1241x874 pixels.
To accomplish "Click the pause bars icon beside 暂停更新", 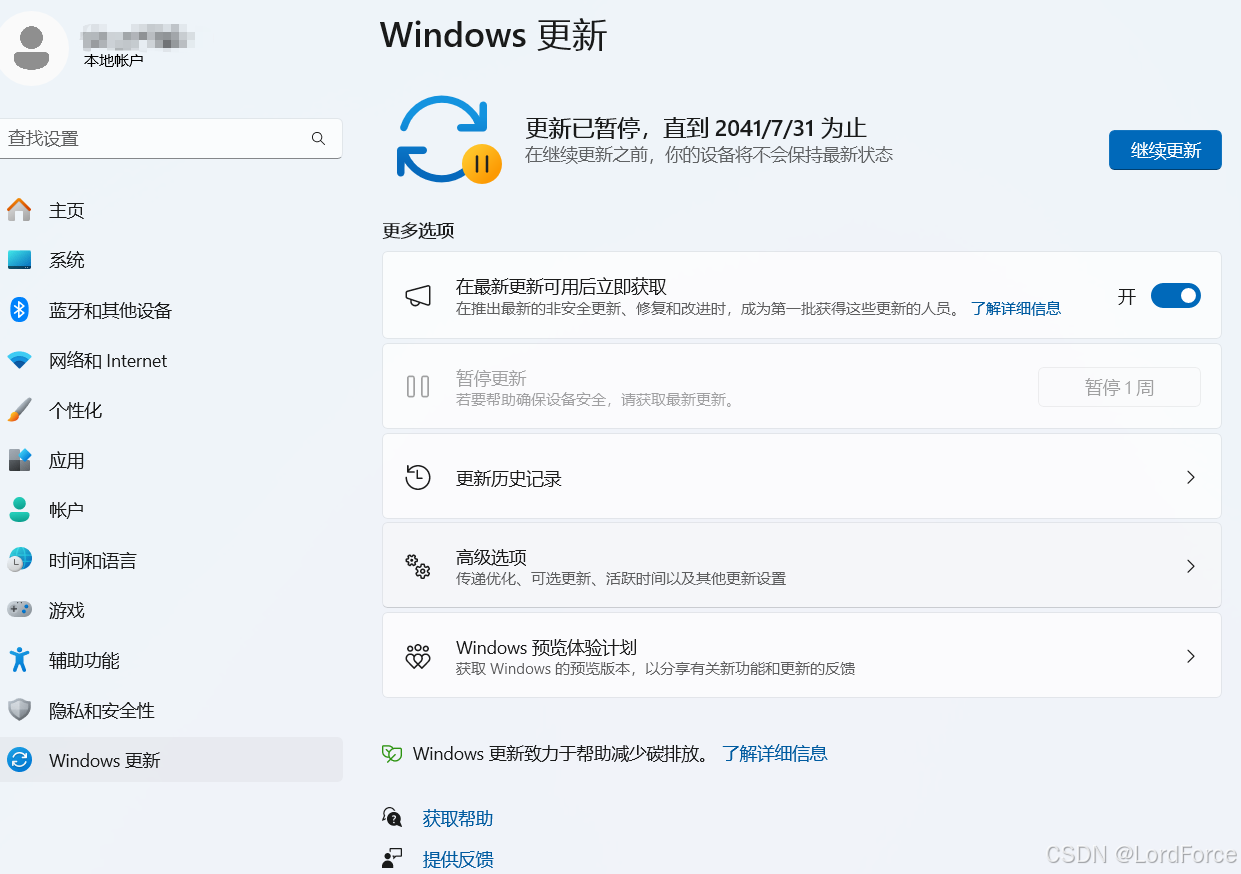I will (x=418, y=386).
